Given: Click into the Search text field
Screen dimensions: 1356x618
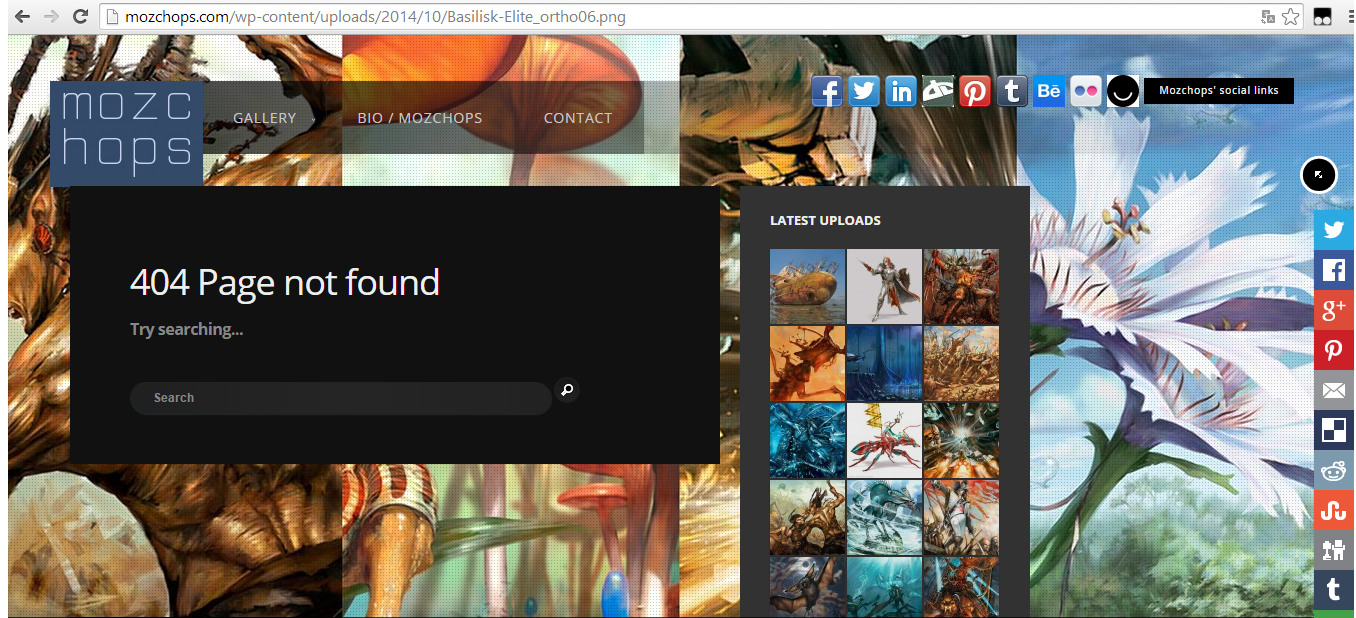Looking at the screenshot, I should tap(340, 398).
